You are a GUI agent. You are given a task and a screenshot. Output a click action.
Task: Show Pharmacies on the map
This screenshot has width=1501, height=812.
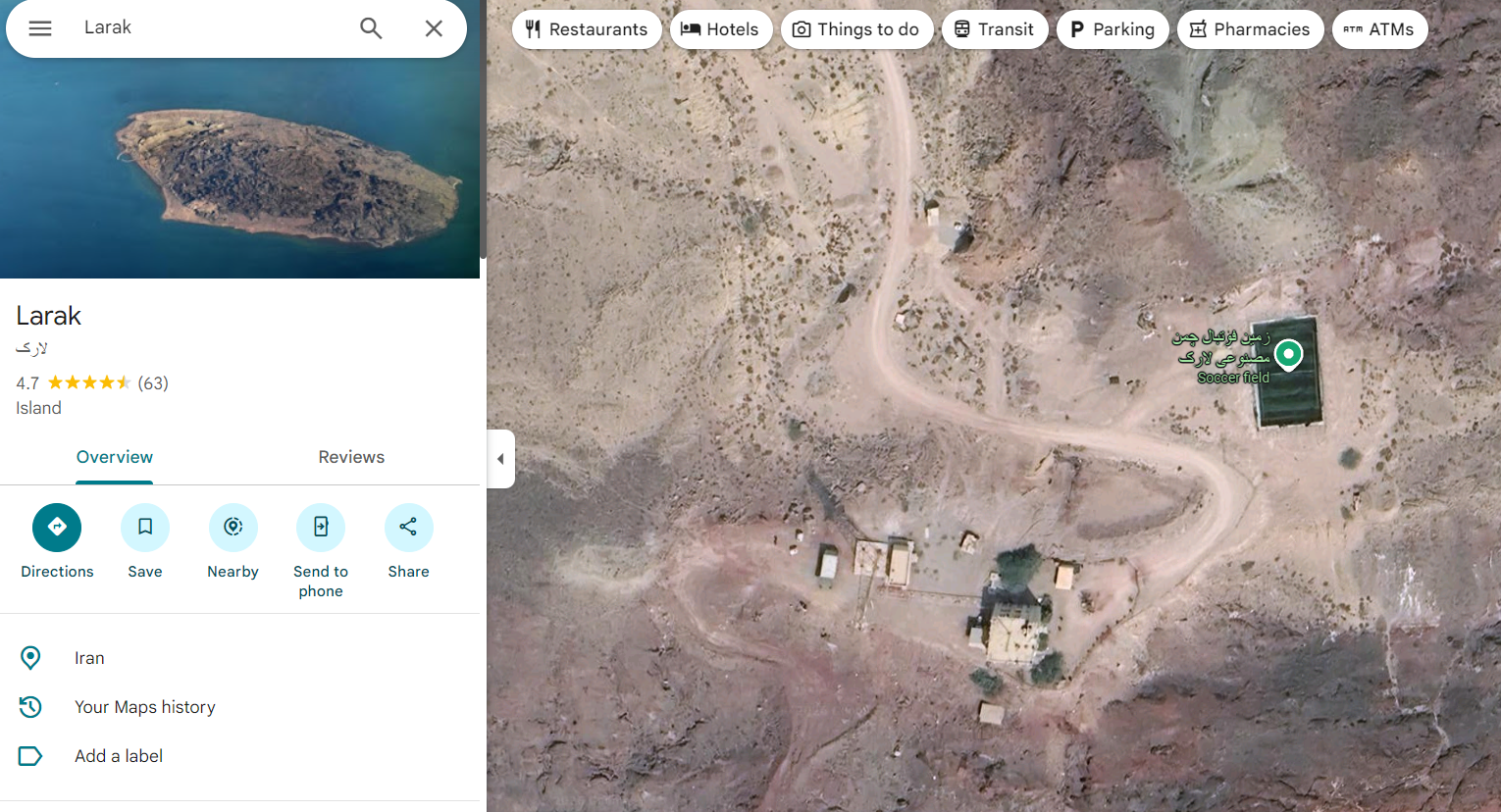(x=1250, y=29)
